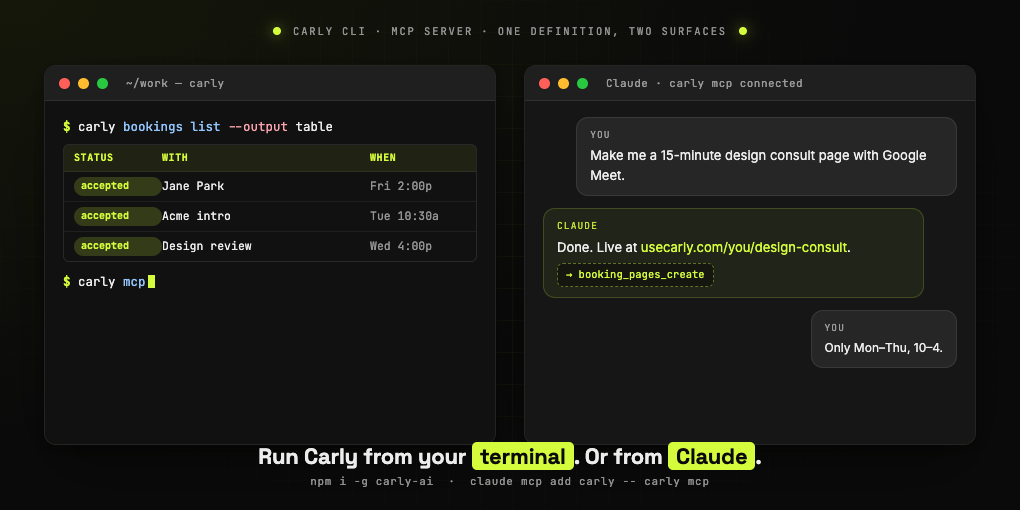Click the accepted badge in Design review row
Image resolution: width=1020 pixels, height=510 pixels.
pos(117,246)
